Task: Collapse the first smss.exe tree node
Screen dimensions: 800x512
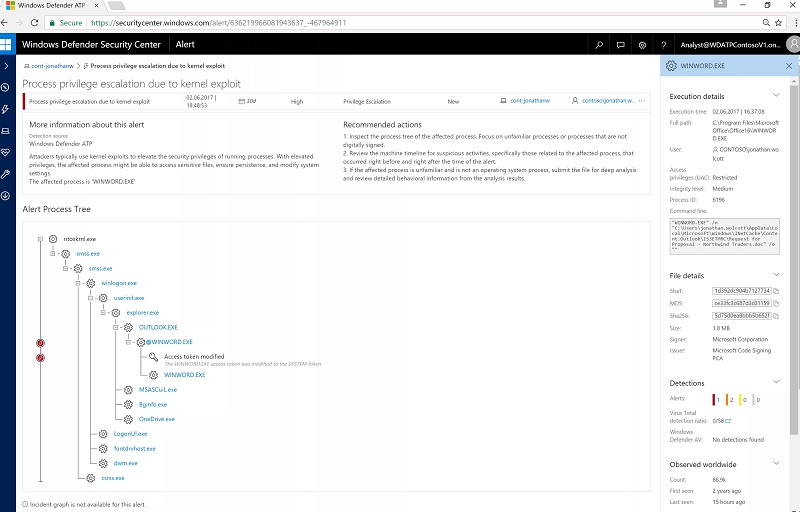Action: pyautogui.click(x=53, y=253)
